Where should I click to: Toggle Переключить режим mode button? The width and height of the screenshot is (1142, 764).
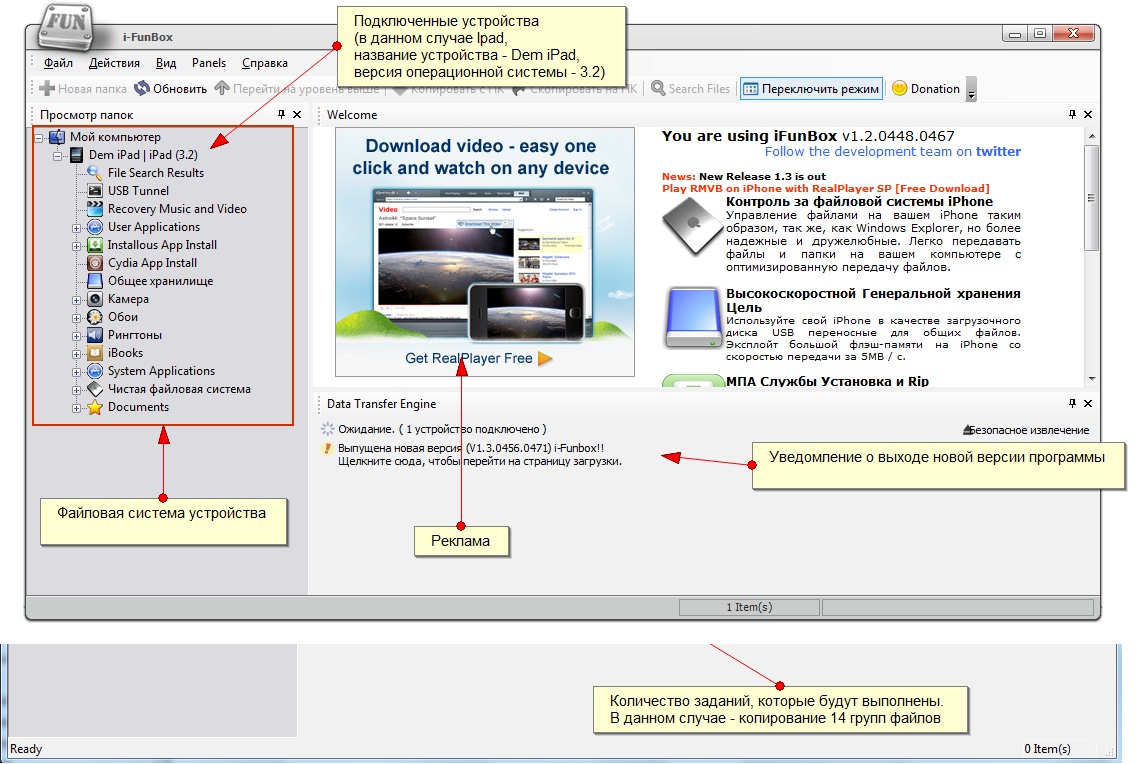(811, 89)
